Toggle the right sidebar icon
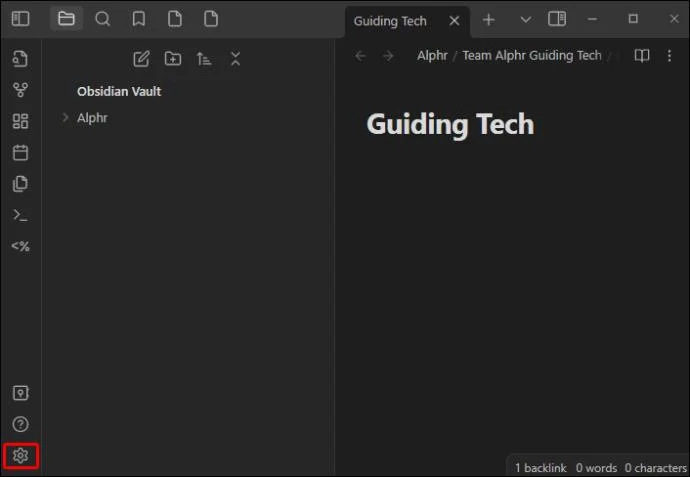The height and width of the screenshot is (477, 690). point(557,19)
